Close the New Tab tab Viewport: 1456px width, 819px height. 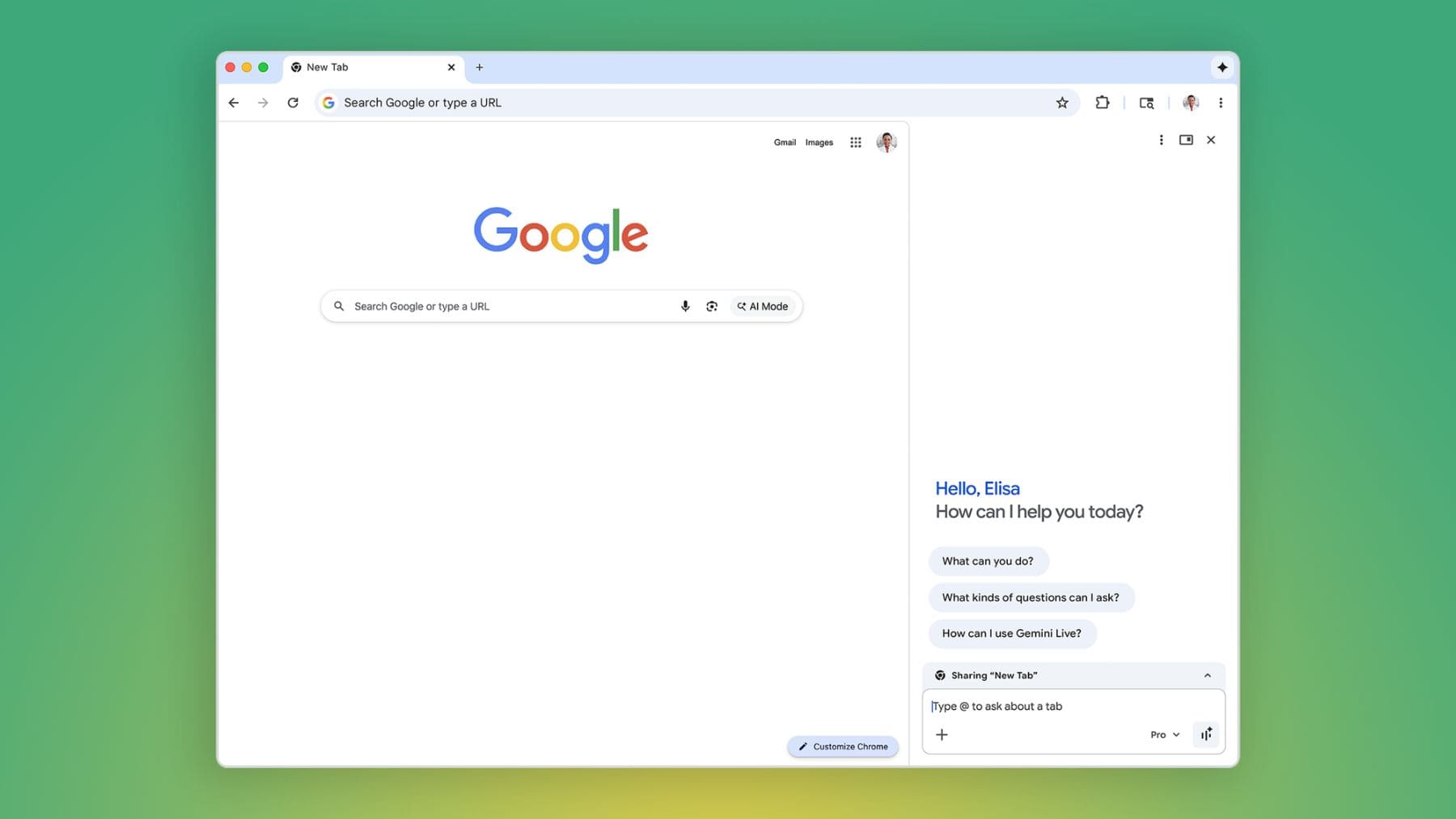coord(451,67)
